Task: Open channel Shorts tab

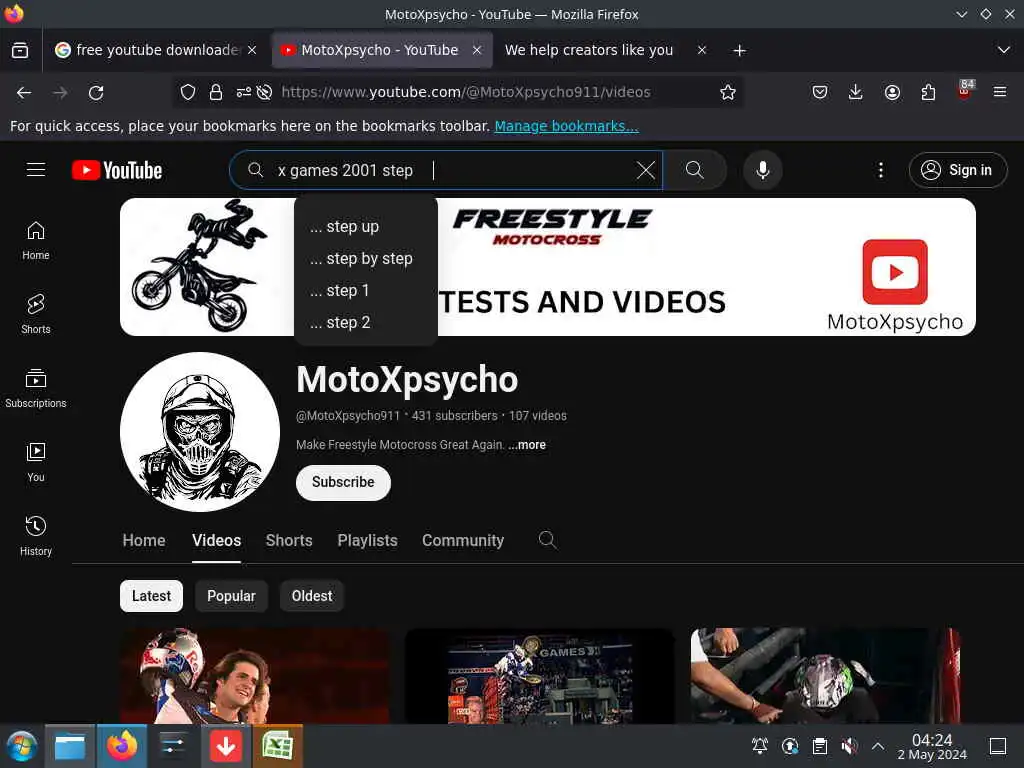Action: 289,541
